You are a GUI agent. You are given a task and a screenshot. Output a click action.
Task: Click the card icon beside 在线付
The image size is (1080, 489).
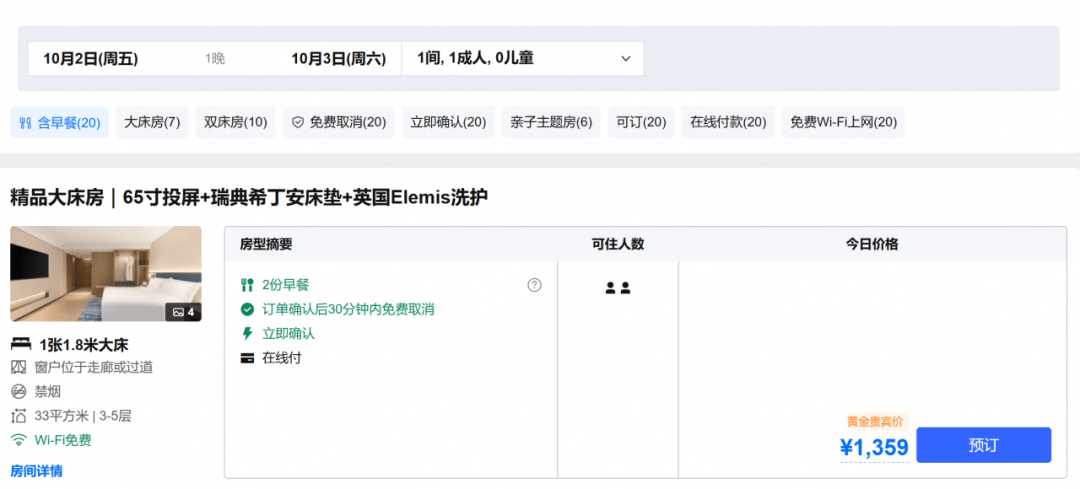tap(247, 358)
